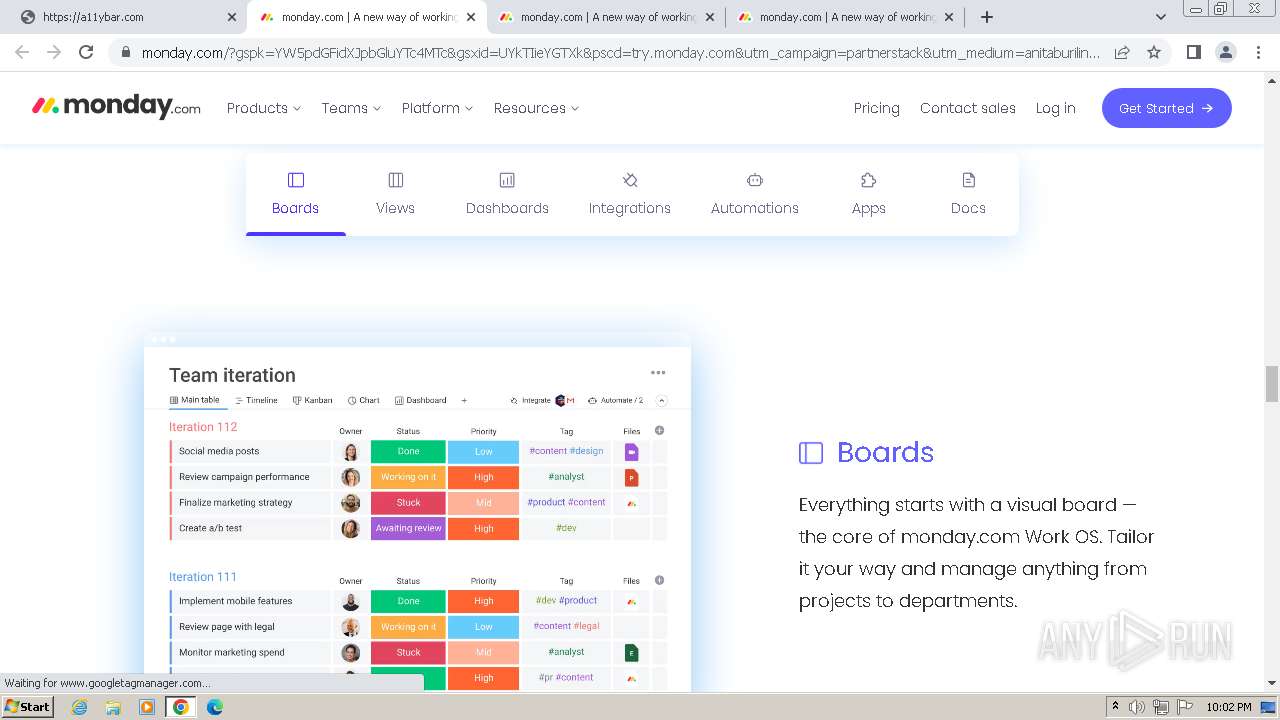Click the Kanban view in board
The height and width of the screenshot is (720, 1280).
pyautogui.click(x=312, y=400)
